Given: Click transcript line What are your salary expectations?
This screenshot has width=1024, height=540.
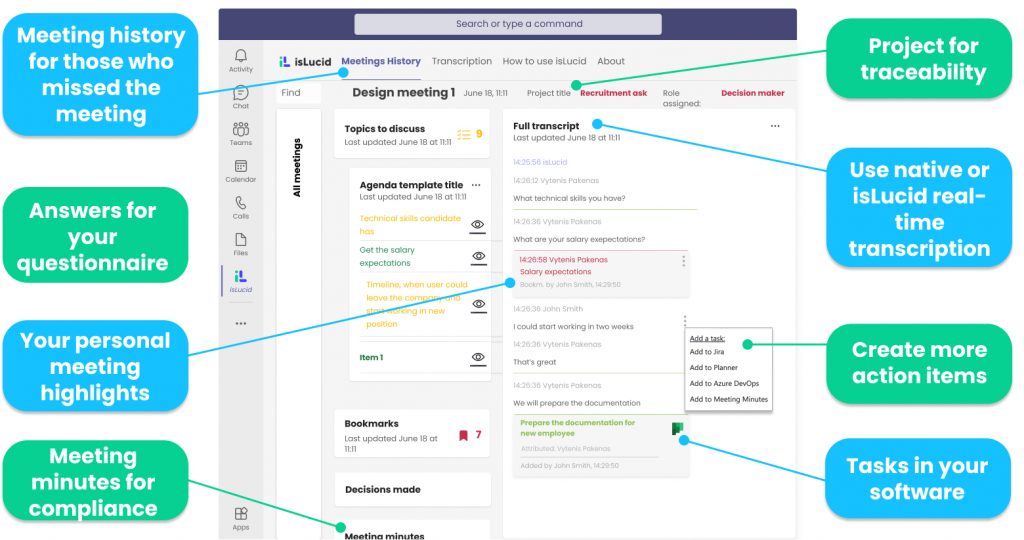Looking at the screenshot, I should click(x=579, y=240).
